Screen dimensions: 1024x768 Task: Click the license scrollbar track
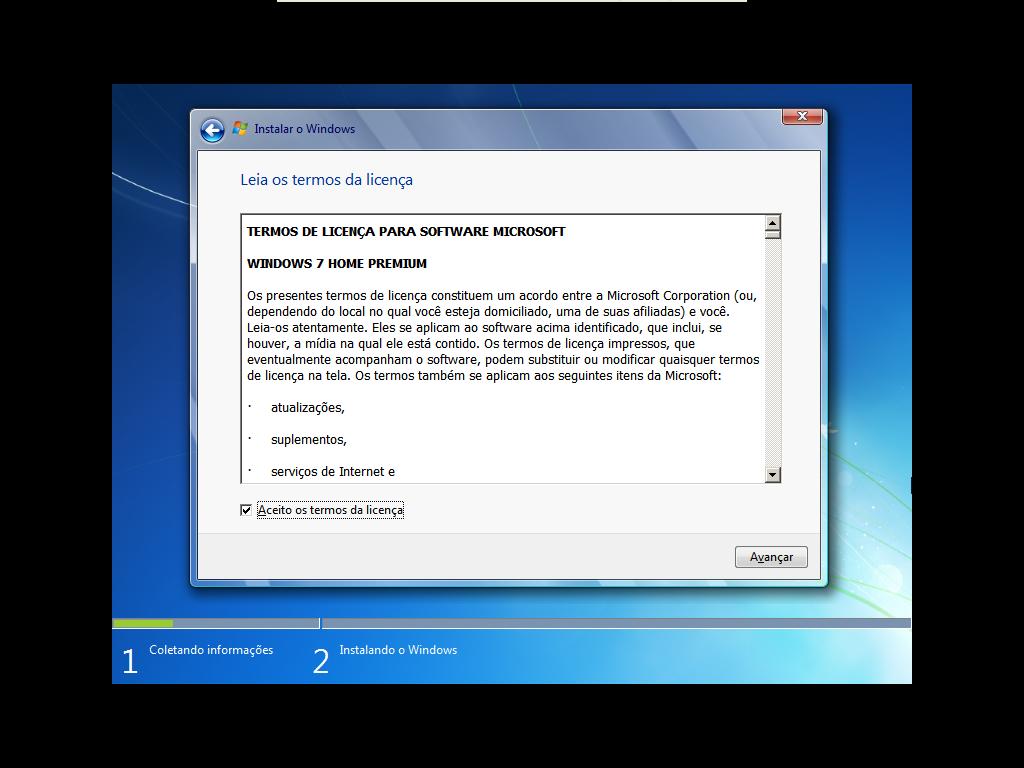point(773,353)
